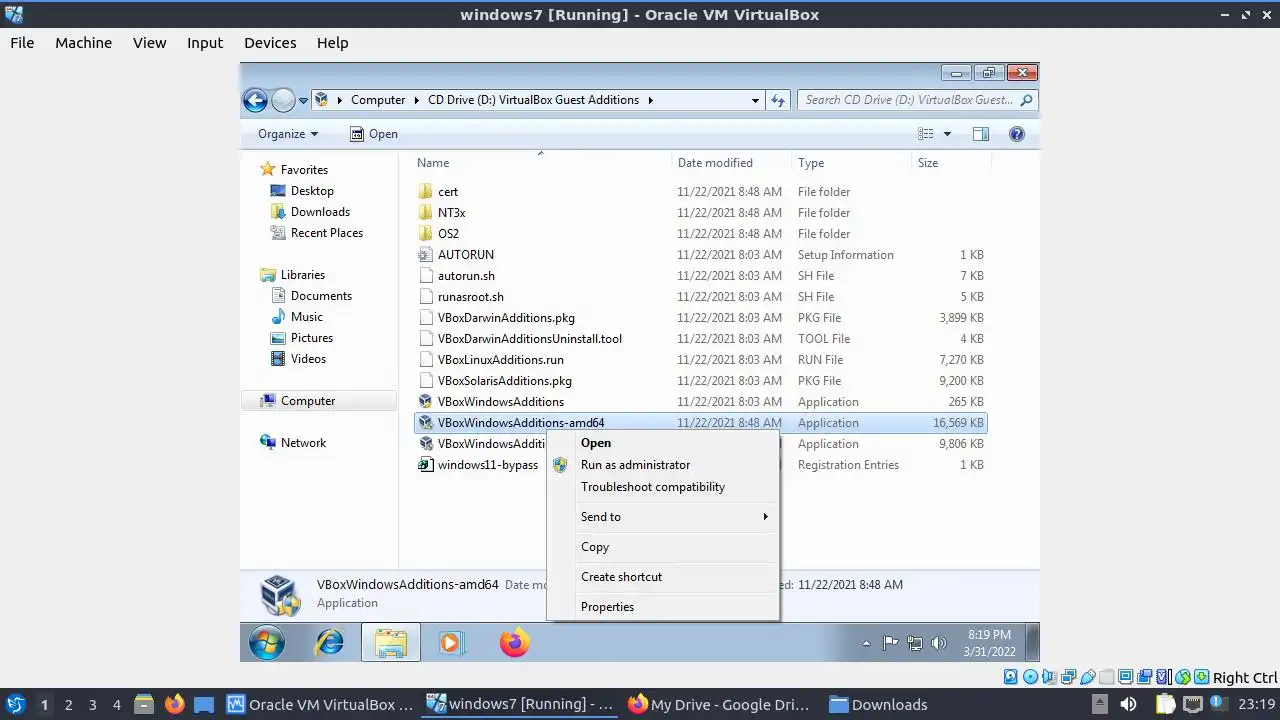Click VirtualBox keyboard capture green arrow
This screenshot has height=720, width=1280.
tap(1202, 677)
